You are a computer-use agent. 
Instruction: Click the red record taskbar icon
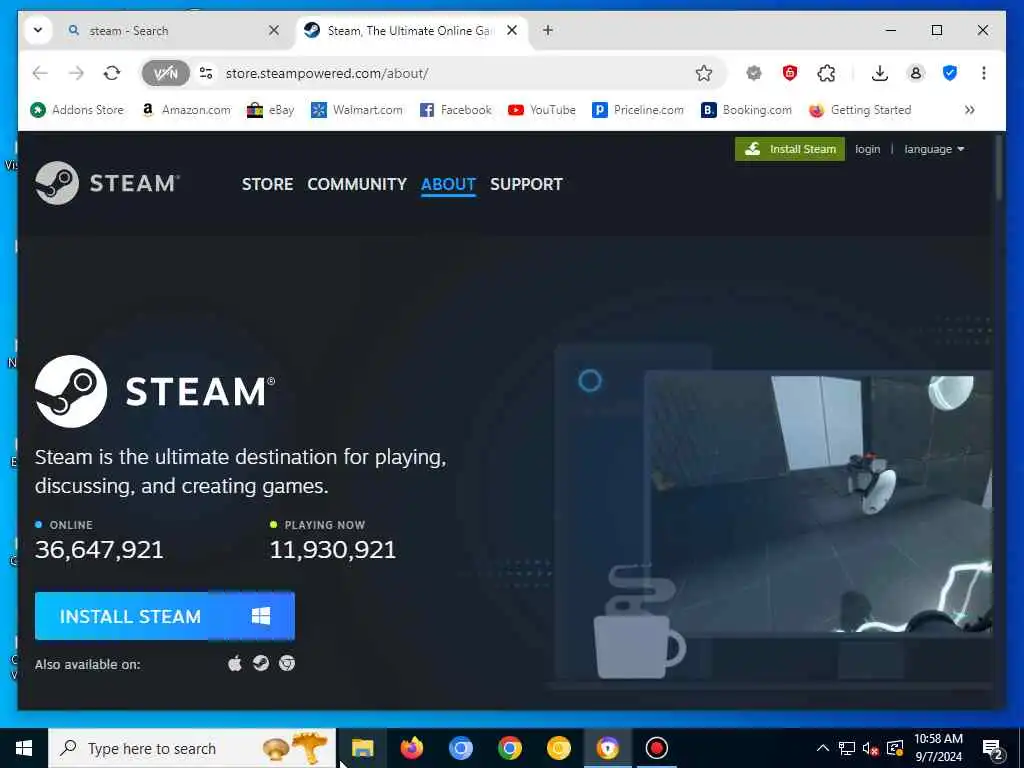coord(656,748)
